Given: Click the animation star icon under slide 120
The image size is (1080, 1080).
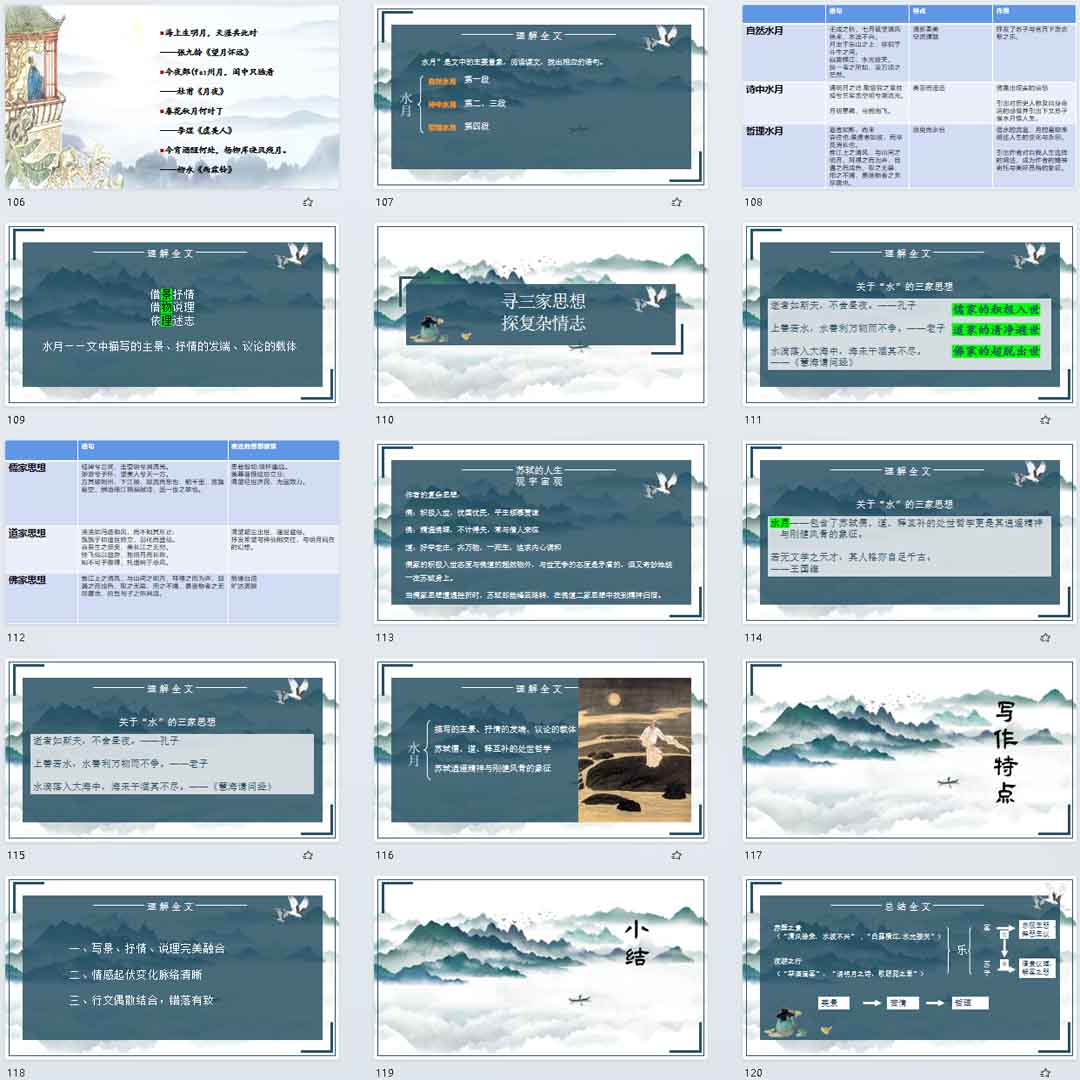Looking at the screenshot, I should tap(1045, 1072).
